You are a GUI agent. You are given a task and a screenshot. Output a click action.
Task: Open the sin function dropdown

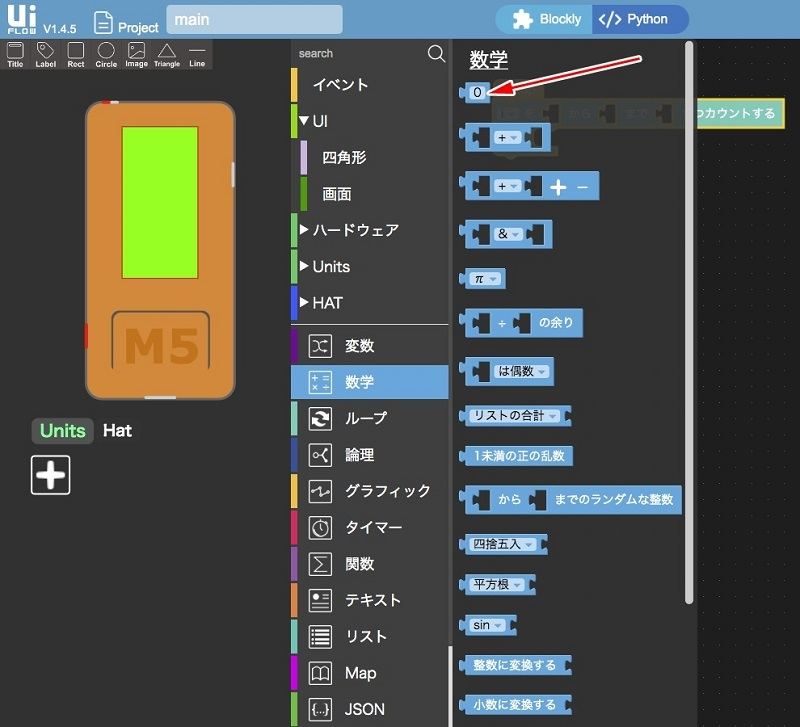[498, 625]
